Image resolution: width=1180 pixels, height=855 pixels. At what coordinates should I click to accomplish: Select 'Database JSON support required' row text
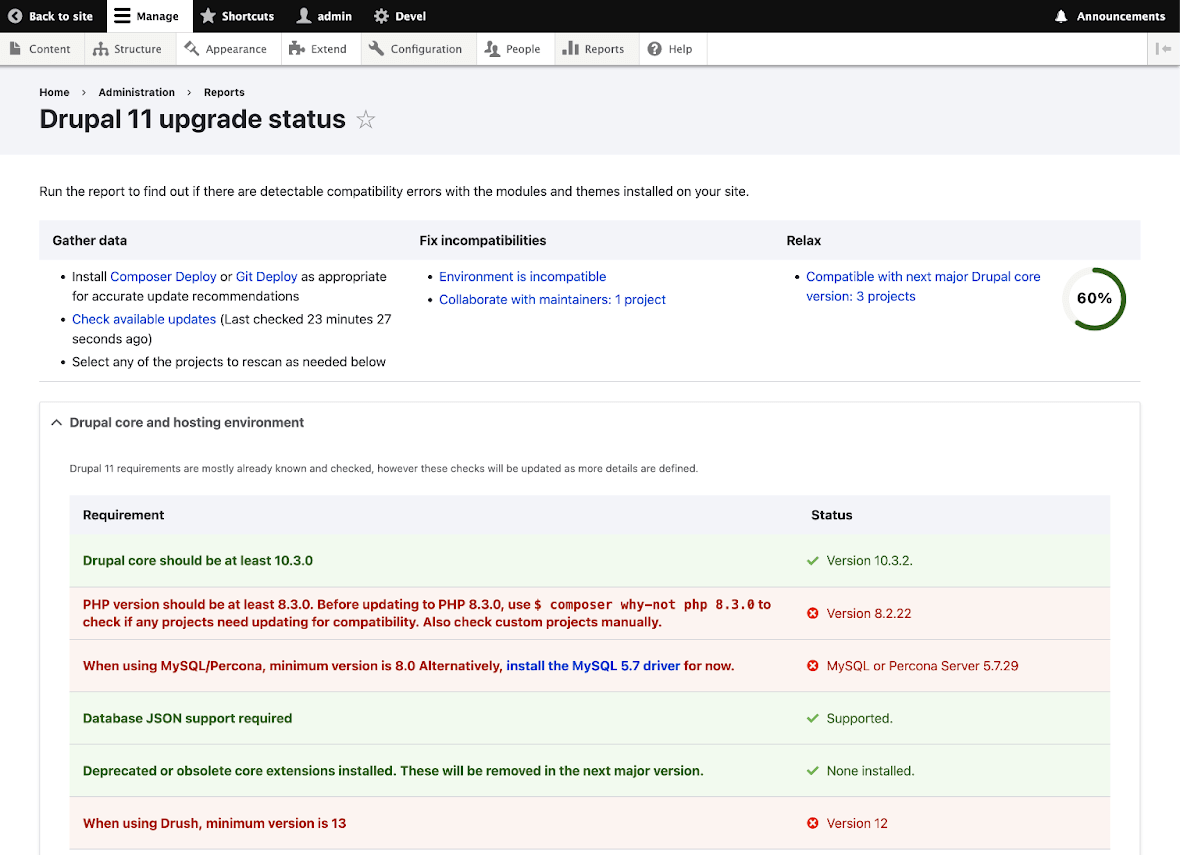(187, 718)
